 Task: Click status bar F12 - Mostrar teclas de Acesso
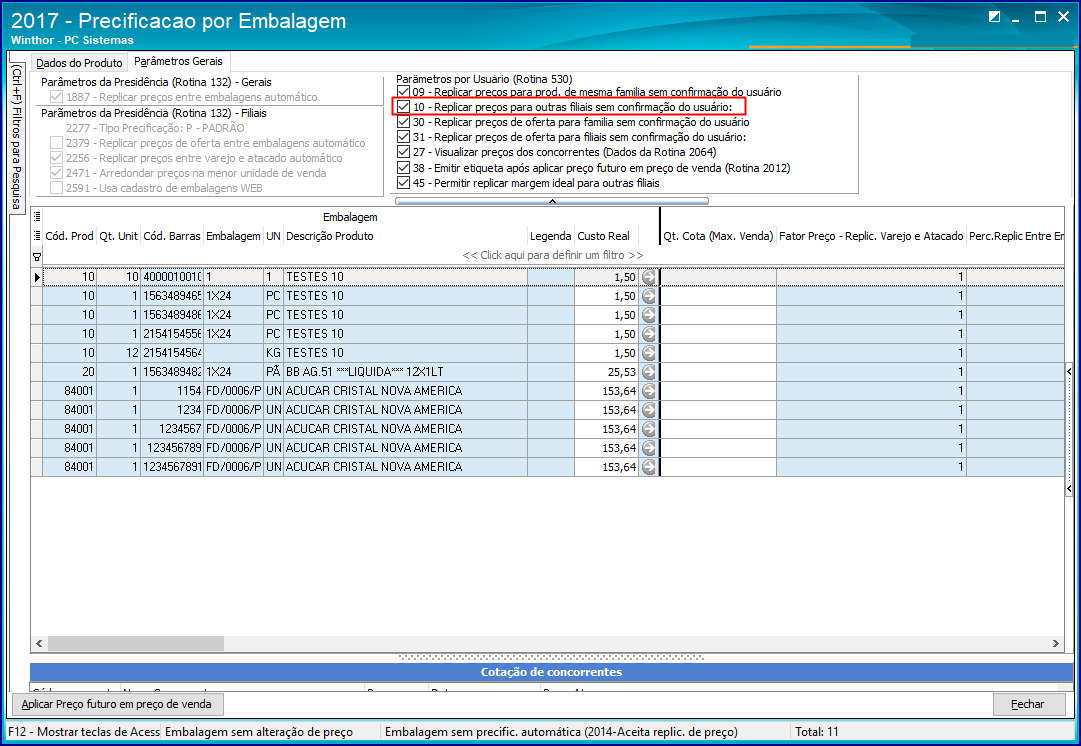click(84, 732)
